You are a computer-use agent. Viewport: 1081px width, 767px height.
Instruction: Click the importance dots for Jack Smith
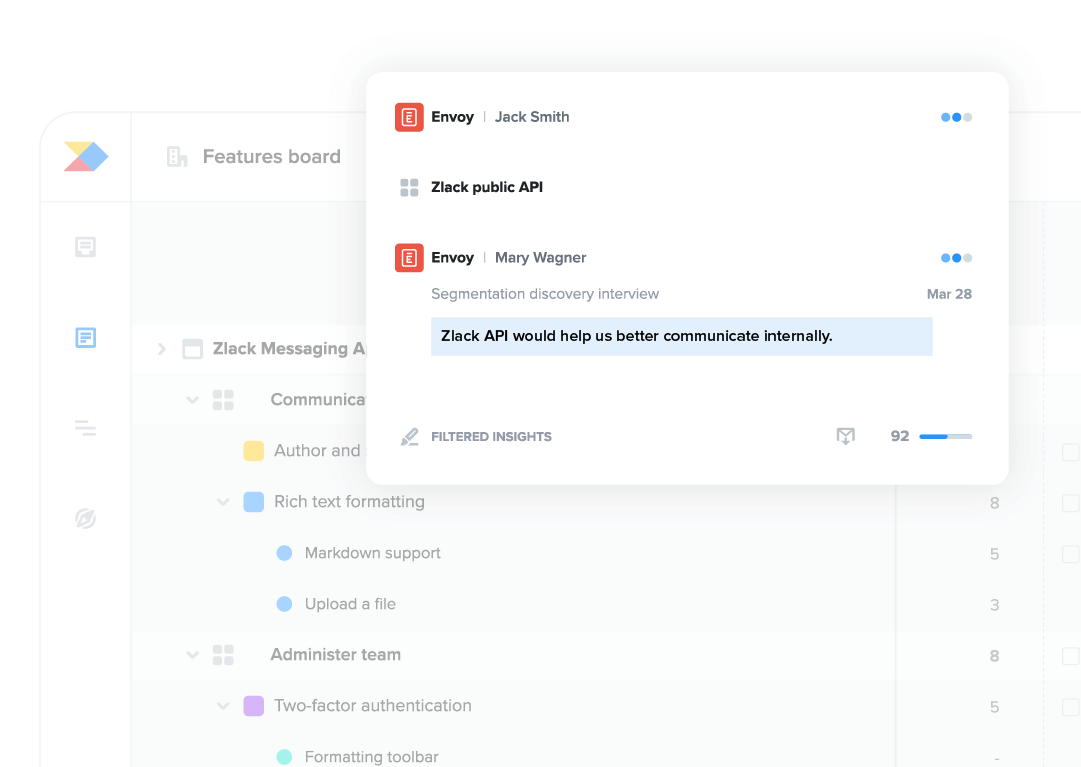956,117
